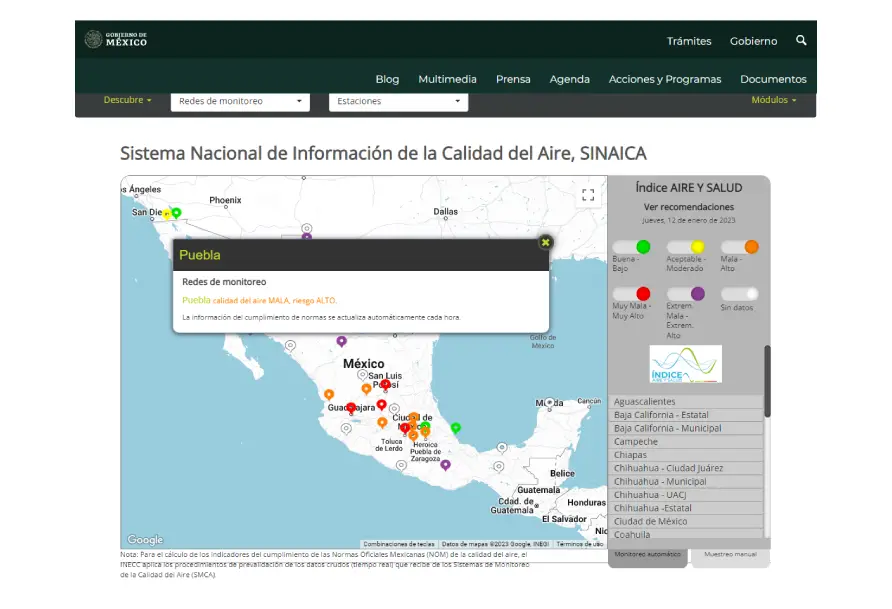Go to Multimedia section
Screen dimensions: 892x609
point(447,79)
